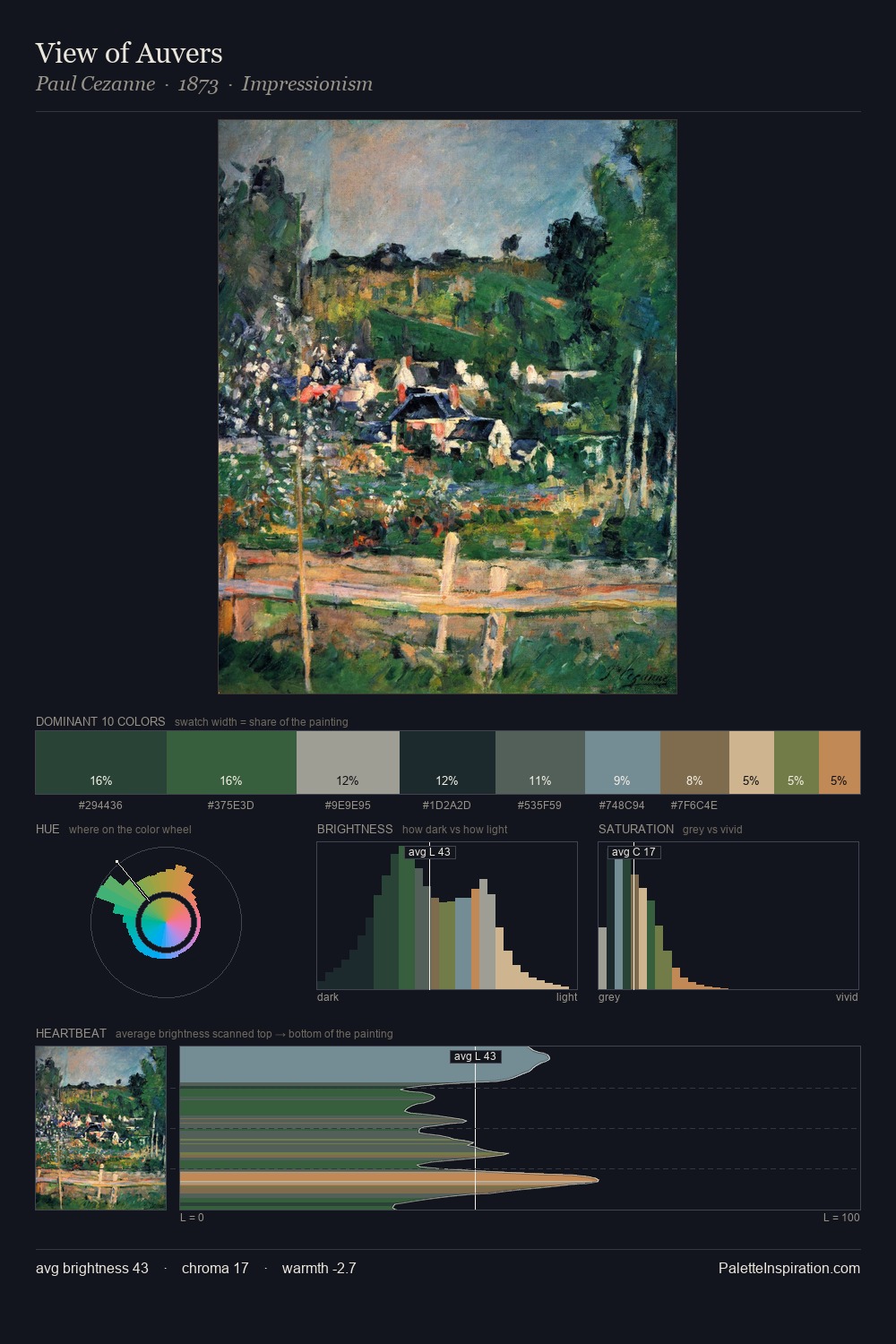The height and width of the screenshot is (1344, 896).
Task: Click hex code '#7F6C4E' text
Action: coord(694,806)
